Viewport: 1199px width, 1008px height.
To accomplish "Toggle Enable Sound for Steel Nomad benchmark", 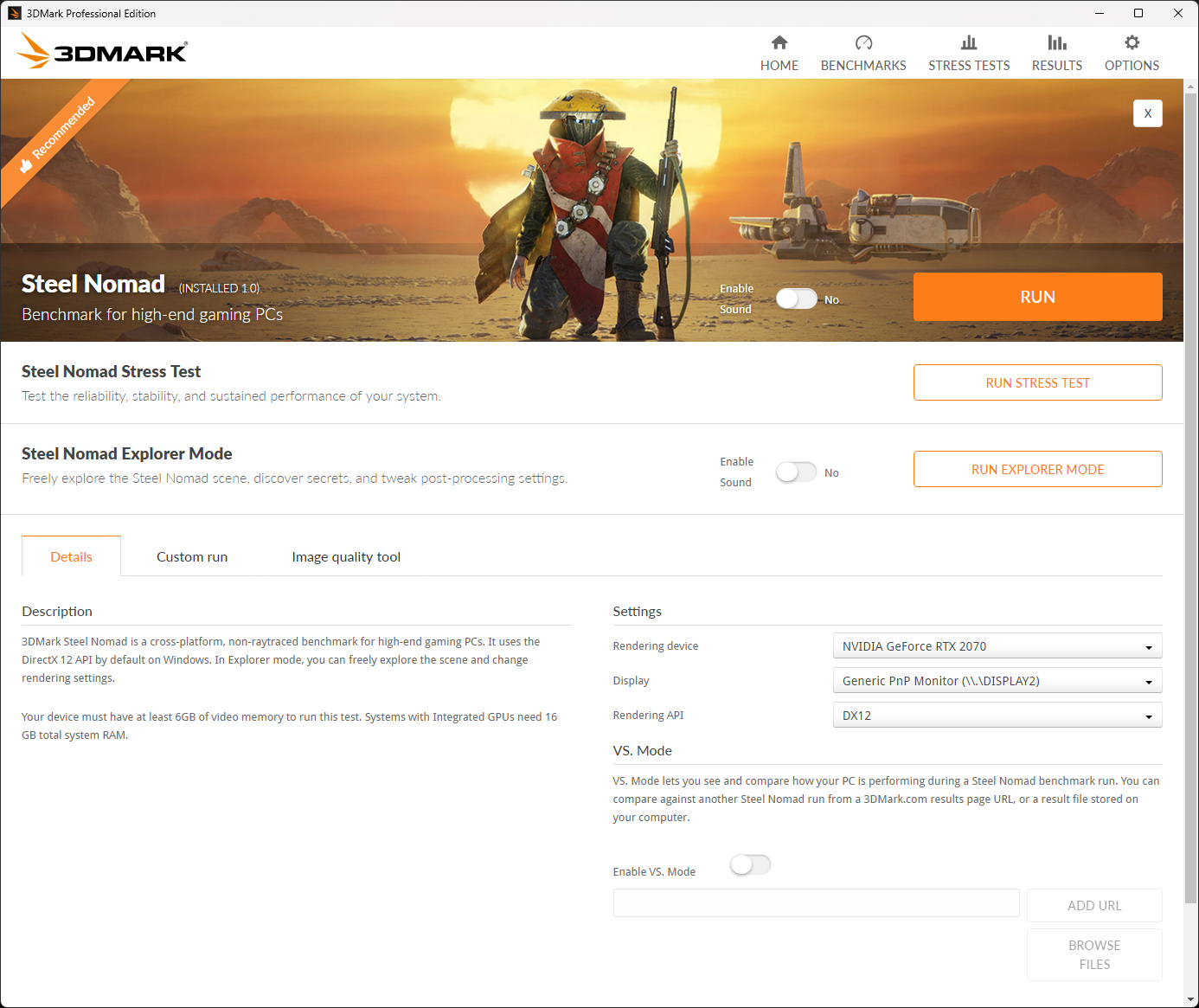I will pos(796,299).
